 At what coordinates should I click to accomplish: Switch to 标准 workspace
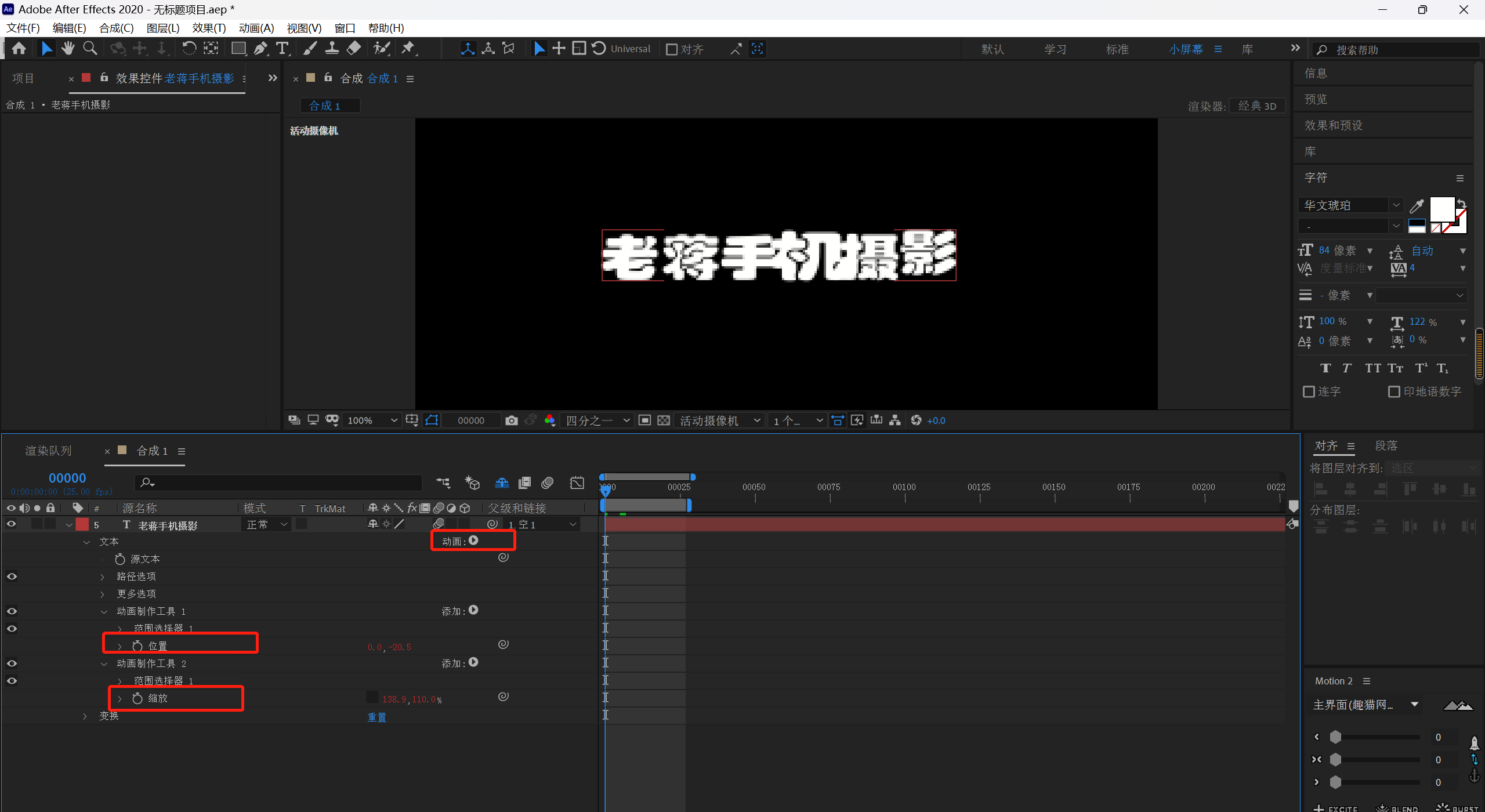(x=1117, y=49)
